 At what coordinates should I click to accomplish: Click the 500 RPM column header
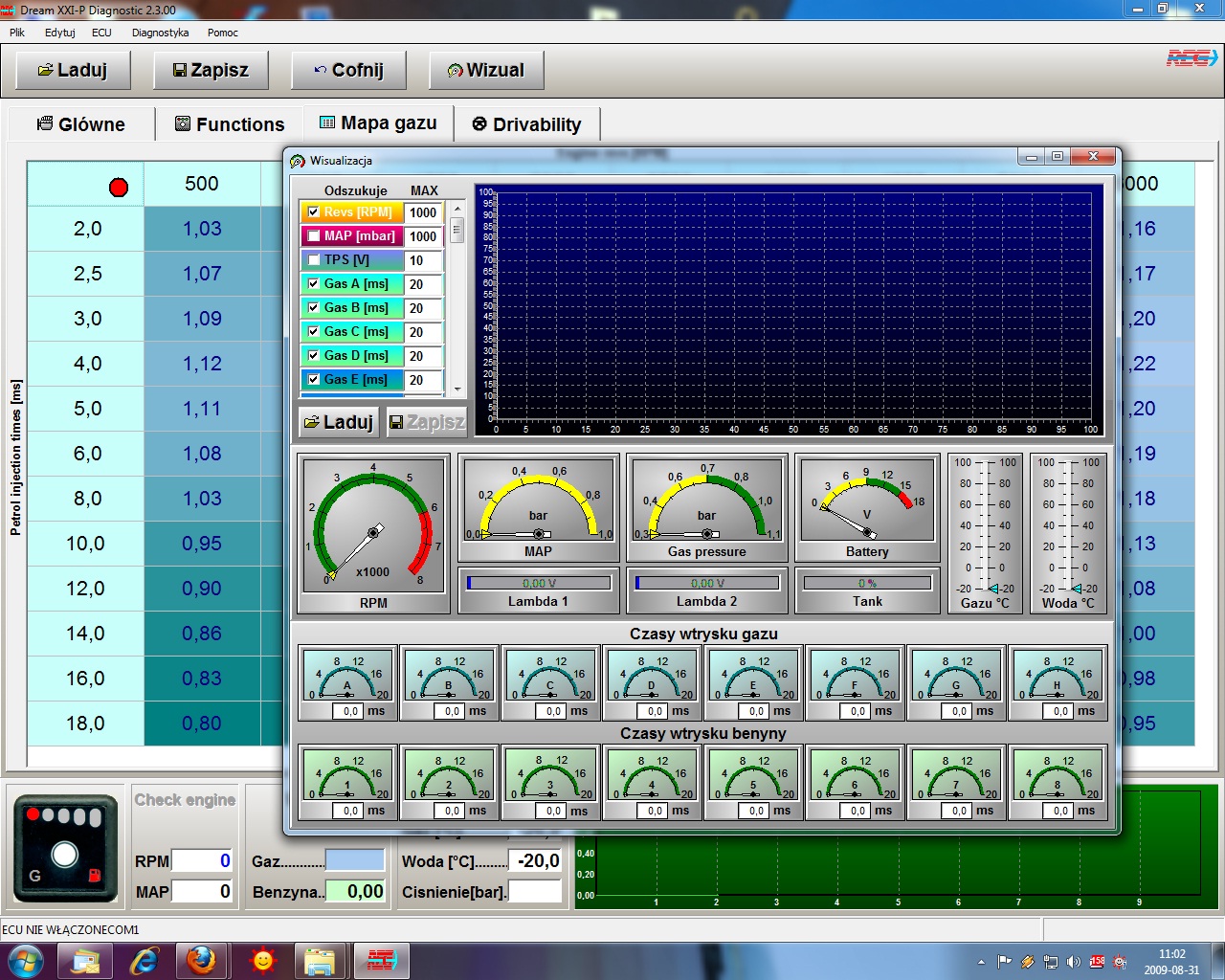coord(202,184)
